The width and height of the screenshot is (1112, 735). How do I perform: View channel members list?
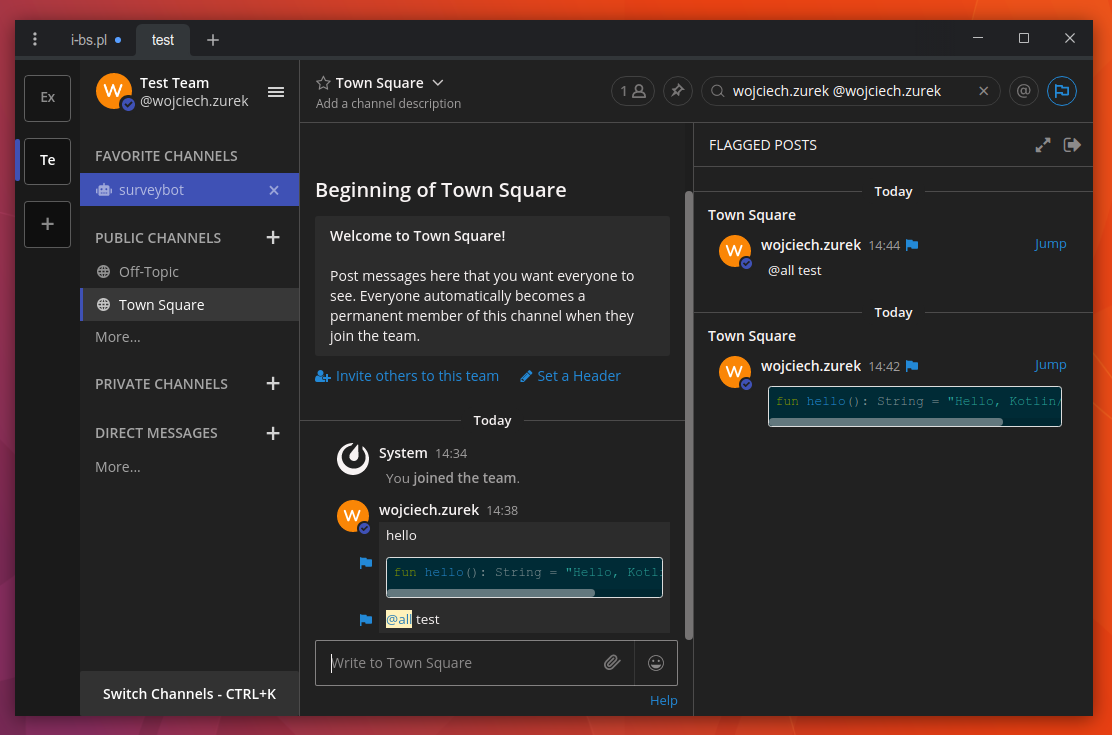click(x=633, y=91)
